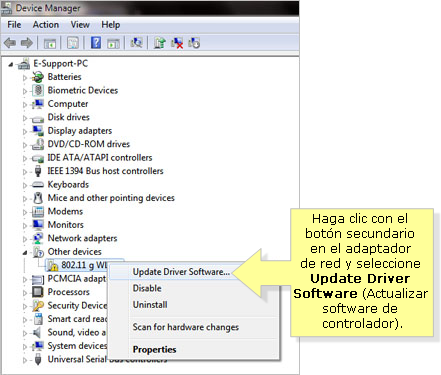Expand the PCMCIA adapters node arrow
Image resolution: width=441 pixels, height=375 pixels.
coord(25,279)
